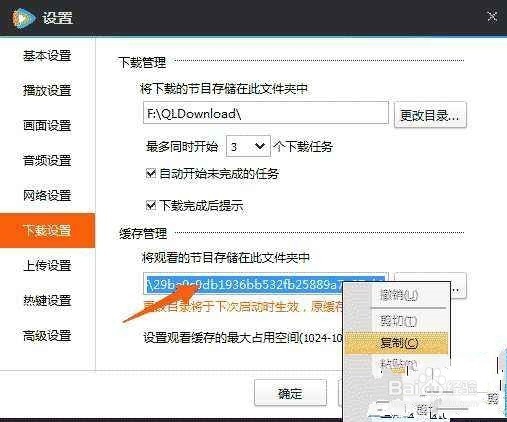Go to 画面设置 section
Viewport: 507px width, 422px height.
pyautogui.click(x=47, y=126)
